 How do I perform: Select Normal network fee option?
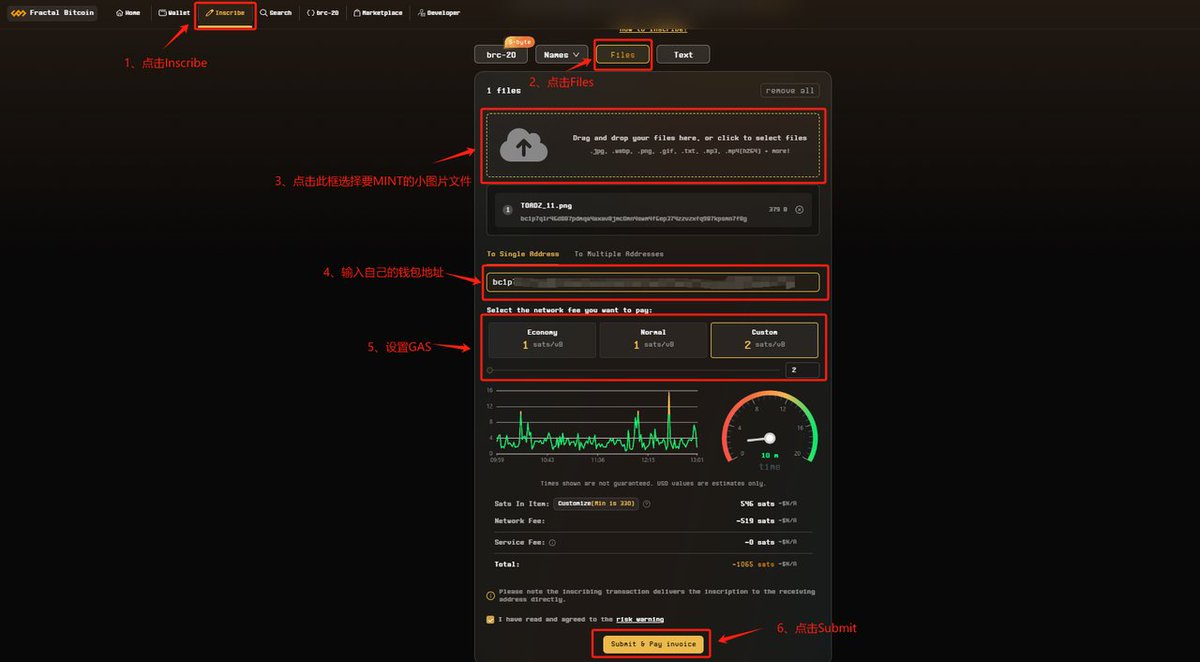[653, 339]
